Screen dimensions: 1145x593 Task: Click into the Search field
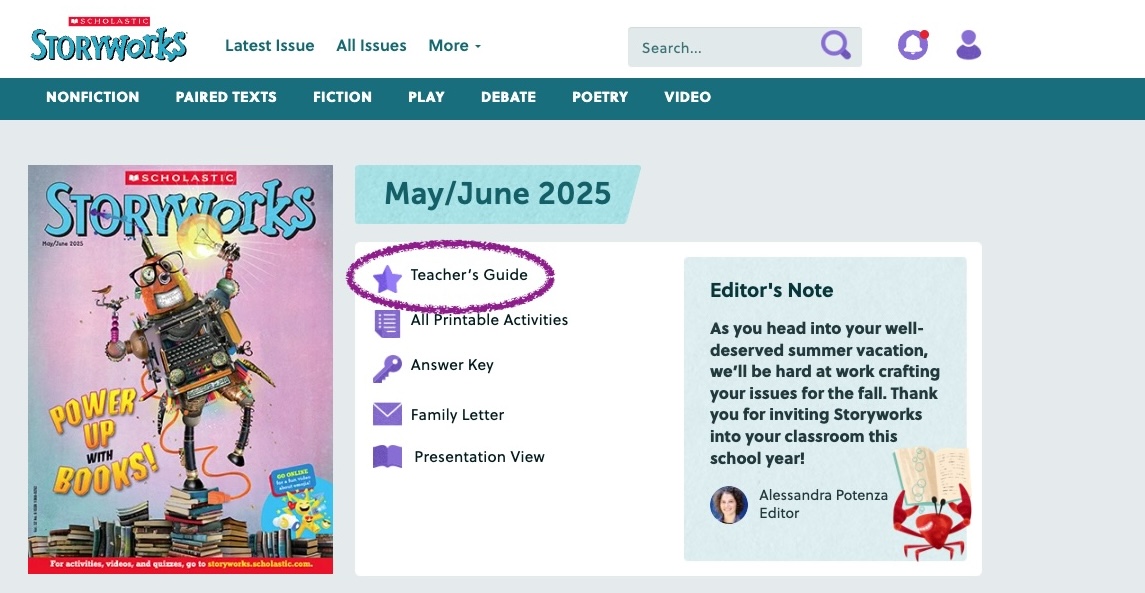725,47
